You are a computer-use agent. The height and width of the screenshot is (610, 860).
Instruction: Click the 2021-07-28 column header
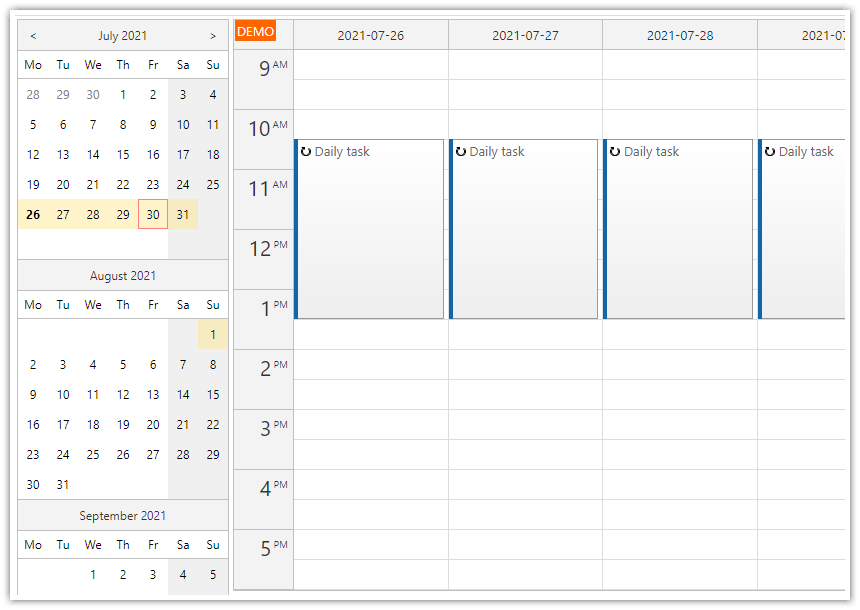click(680, 35)
